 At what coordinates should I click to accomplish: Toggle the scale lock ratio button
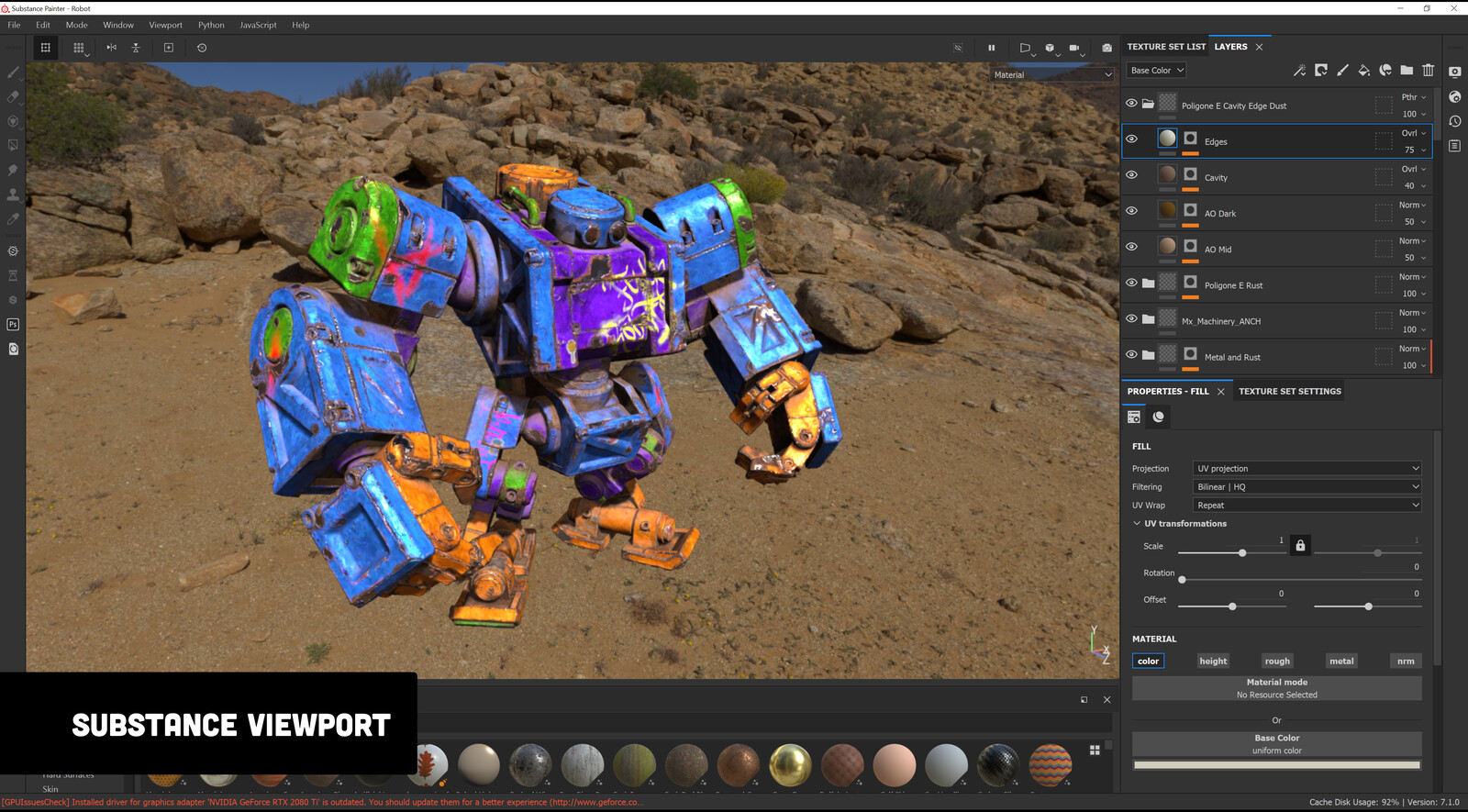pos(1300,545)
